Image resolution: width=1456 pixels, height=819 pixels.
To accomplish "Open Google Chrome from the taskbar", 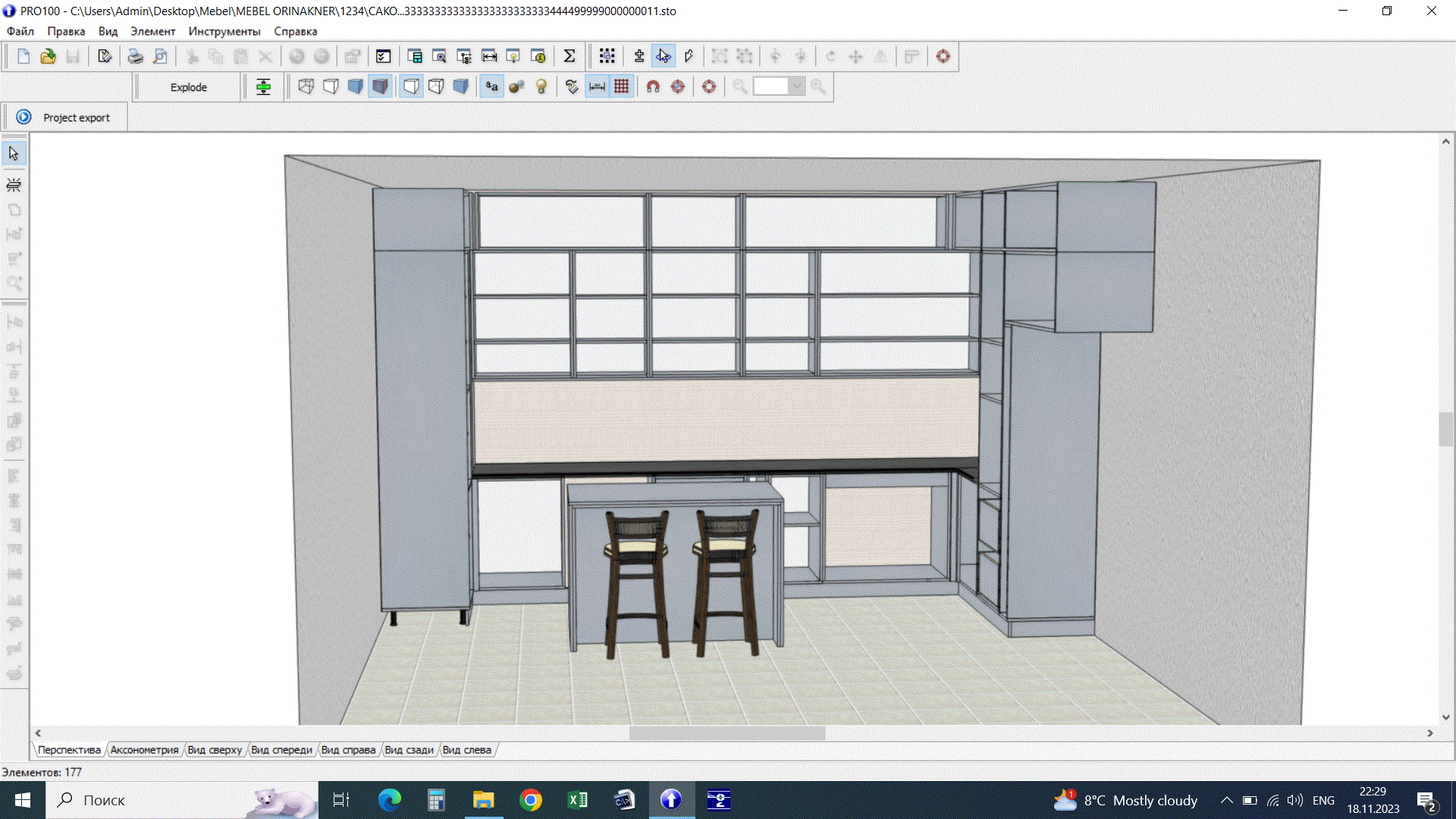I will [x=531, y=800].
